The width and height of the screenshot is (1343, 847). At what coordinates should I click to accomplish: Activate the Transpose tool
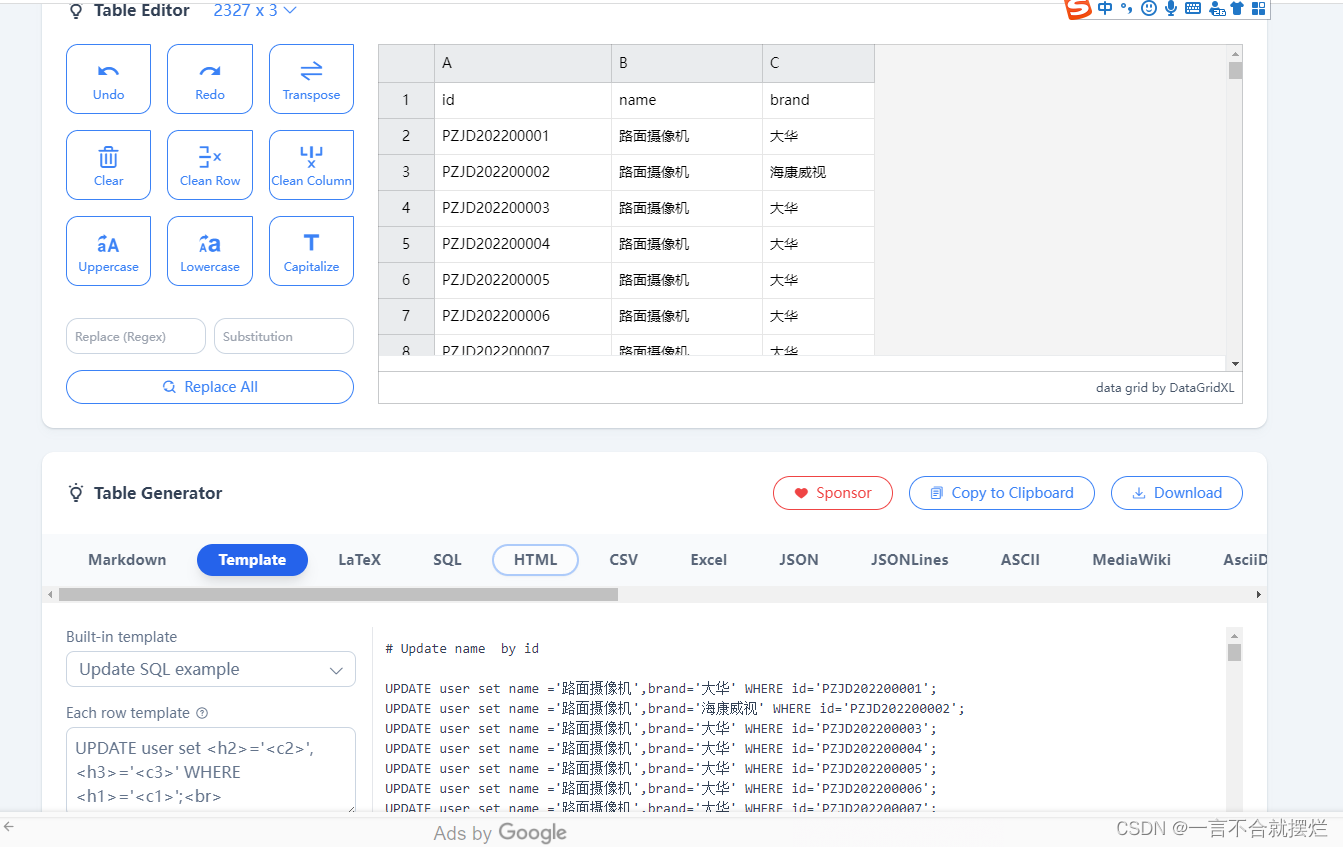coord(311,78)
